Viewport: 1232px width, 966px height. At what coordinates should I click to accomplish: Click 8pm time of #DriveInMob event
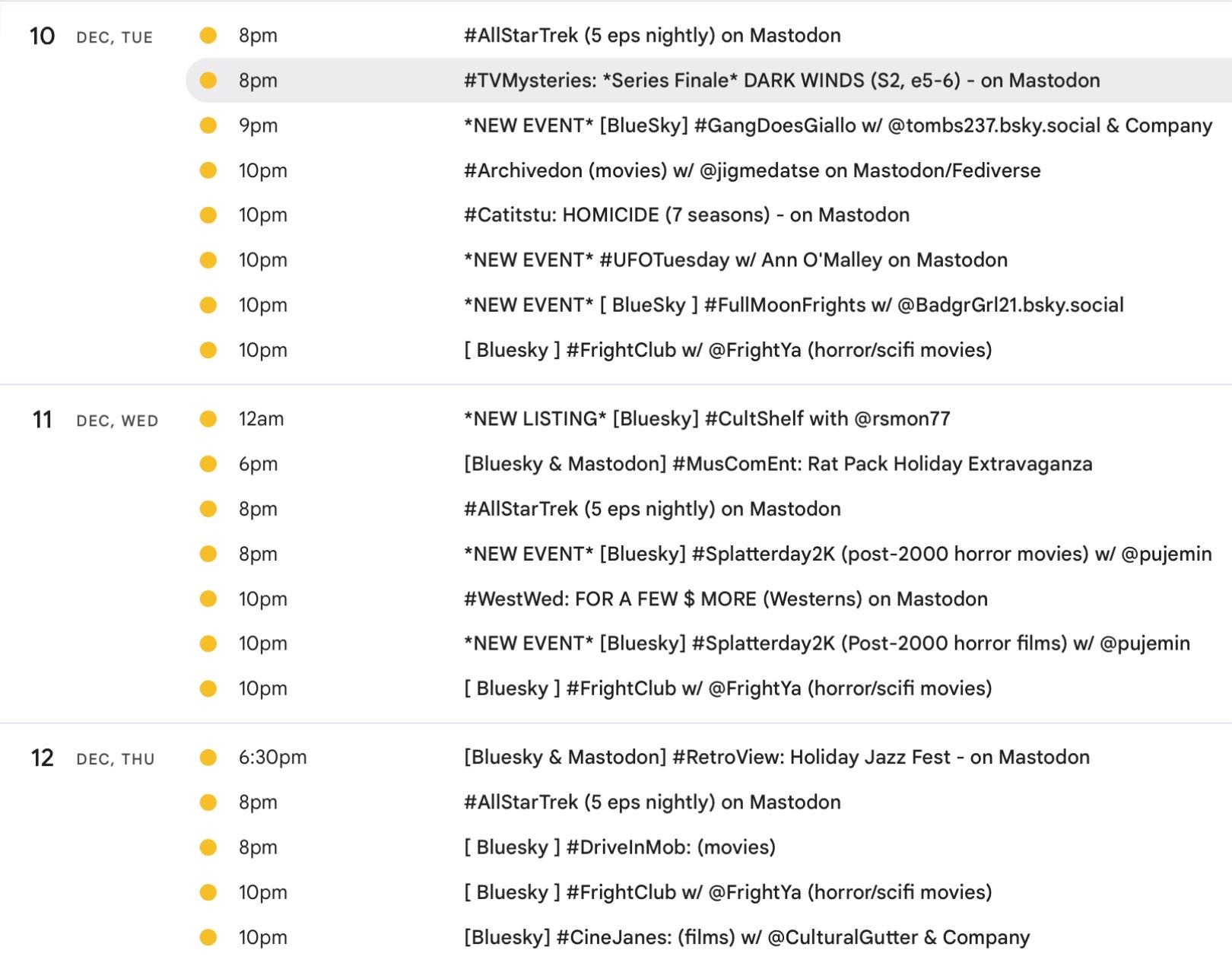(259, 848)
